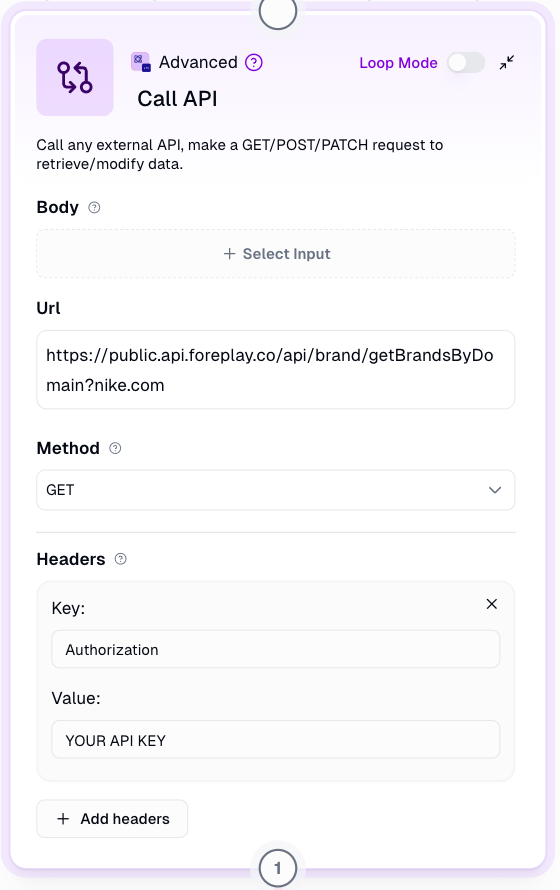Screen dimensions: 560x890
Task: Show the Method help tooltip icon
Action: click(x=115, y=448)
